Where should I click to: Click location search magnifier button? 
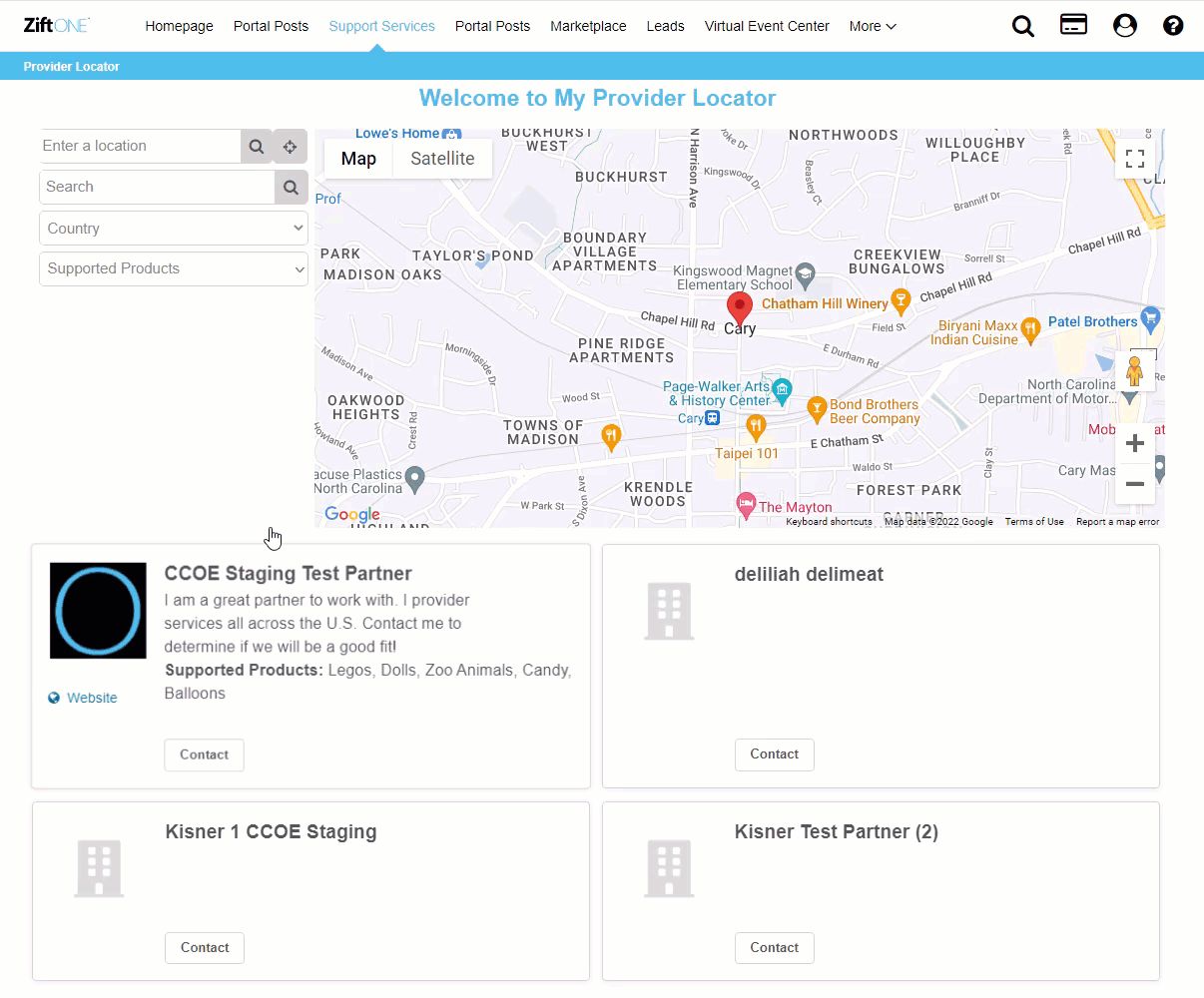257,147
